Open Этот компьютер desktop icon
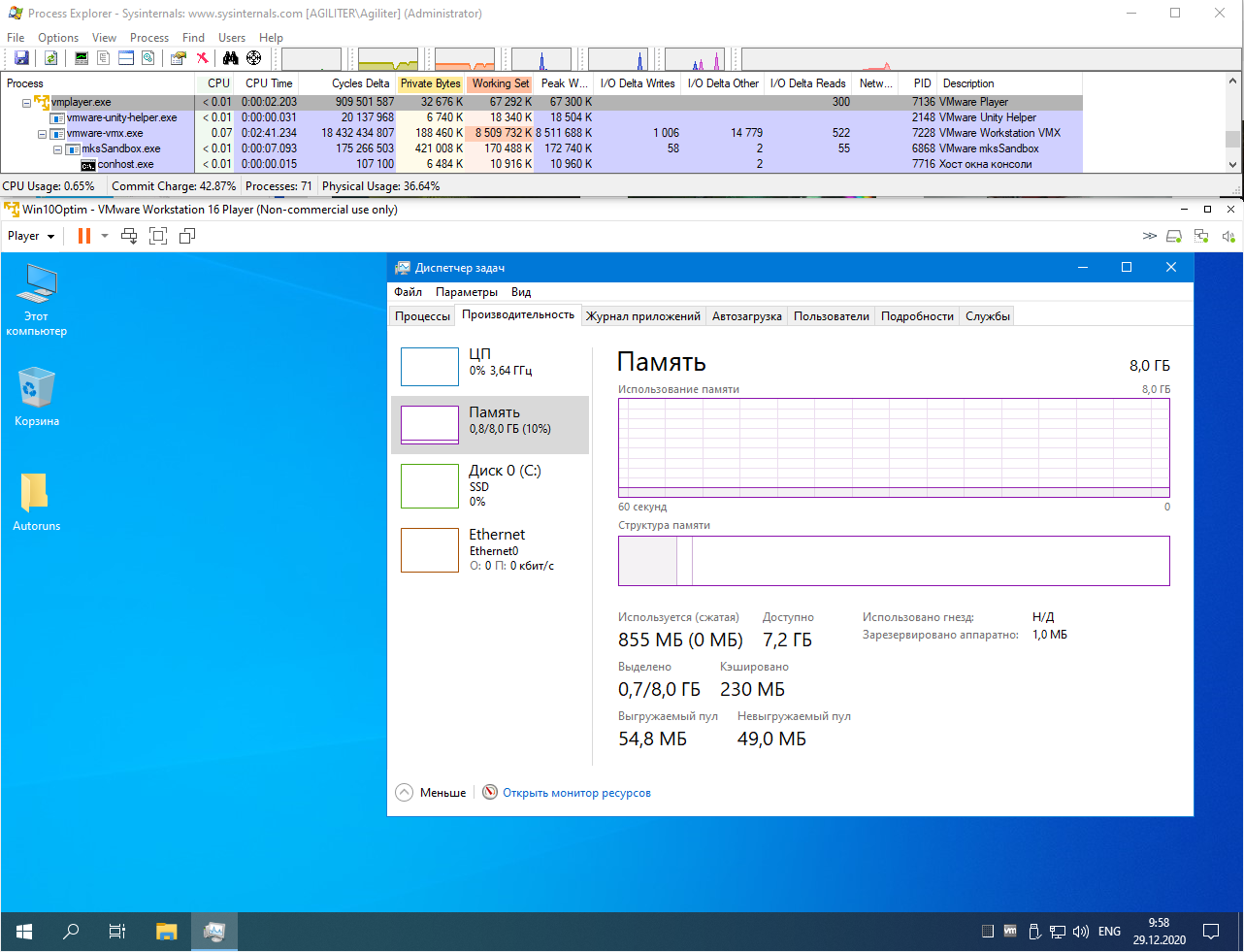 (37, 301)
